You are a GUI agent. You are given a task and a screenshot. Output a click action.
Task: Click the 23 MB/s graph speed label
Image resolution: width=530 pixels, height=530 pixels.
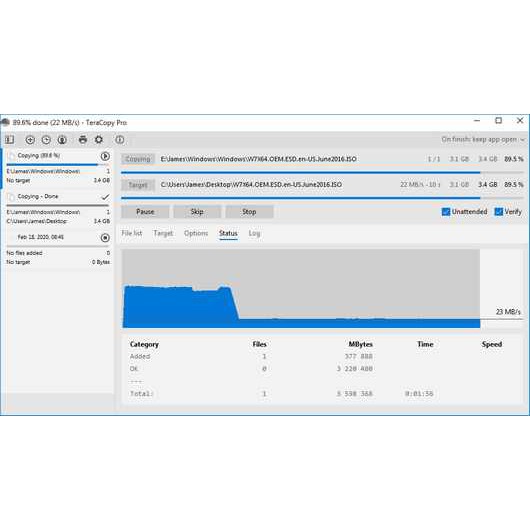(508, 312)
